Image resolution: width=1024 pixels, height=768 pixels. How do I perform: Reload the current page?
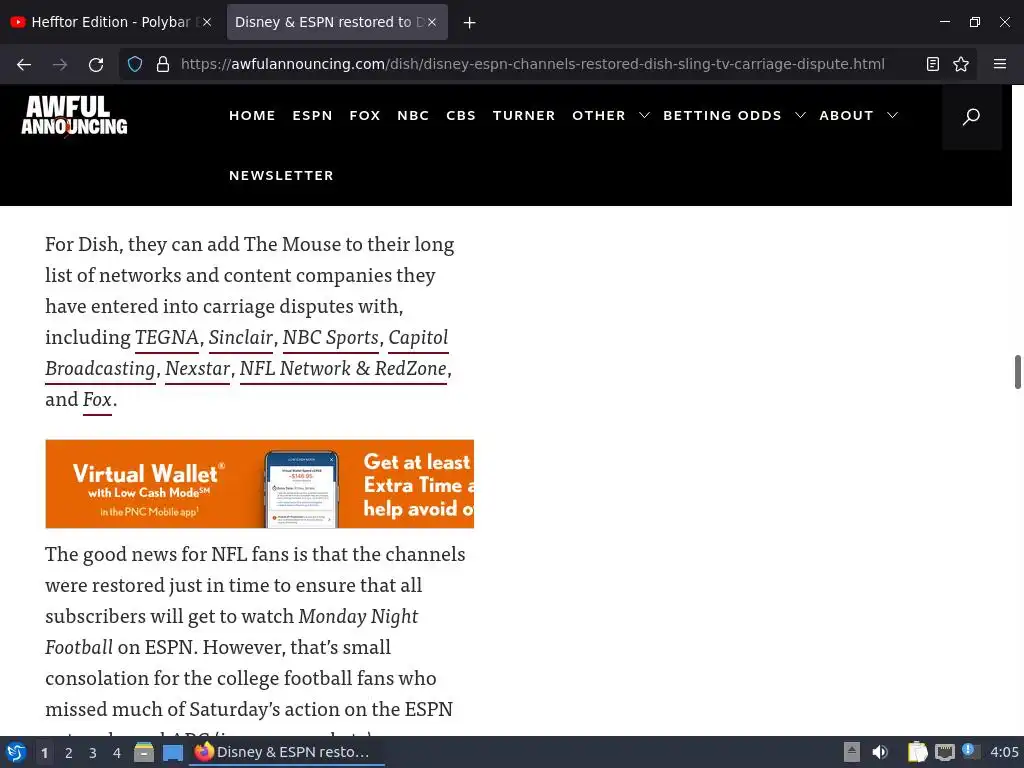(x=96, y=64)
